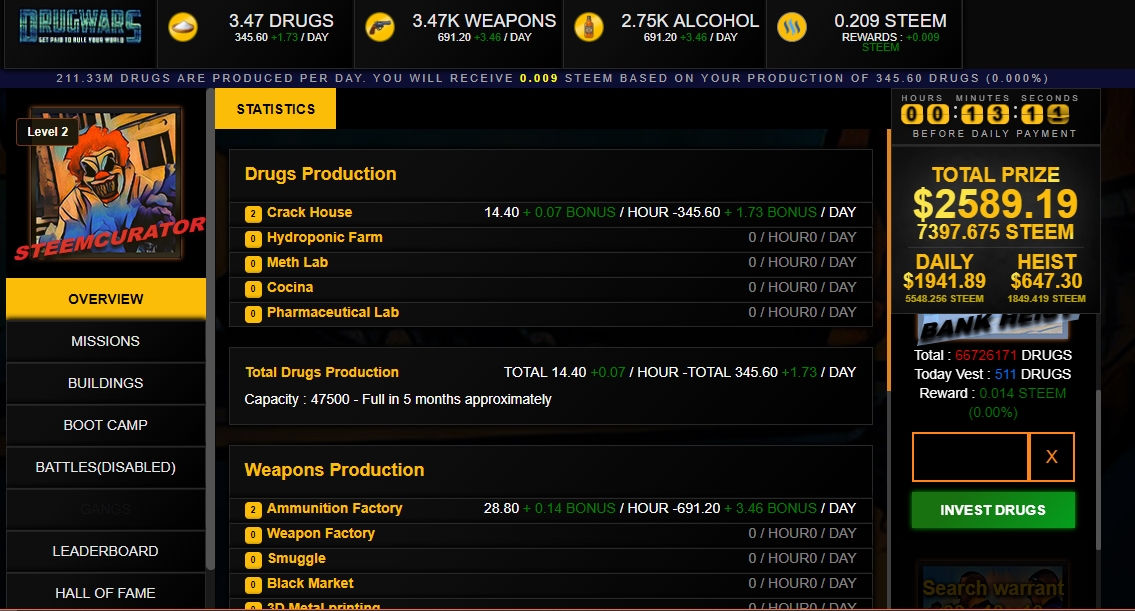Click the 3.47K WEAPONS balance text

pyautogui.click(x=484, y=21)
